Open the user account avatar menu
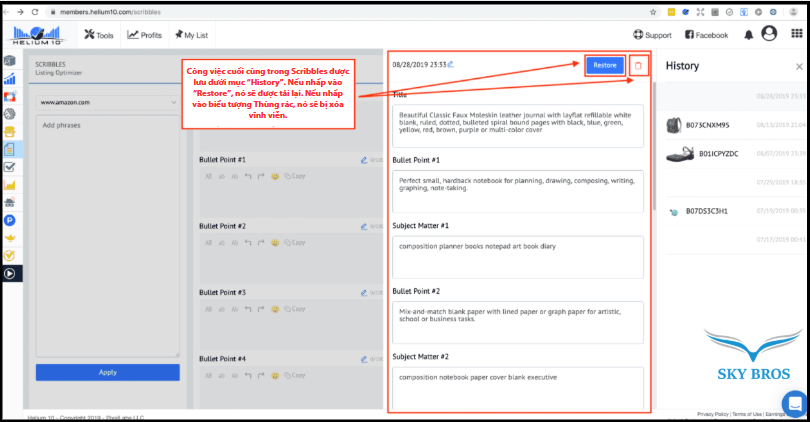The image size is (810, 422). click(769, 34)
